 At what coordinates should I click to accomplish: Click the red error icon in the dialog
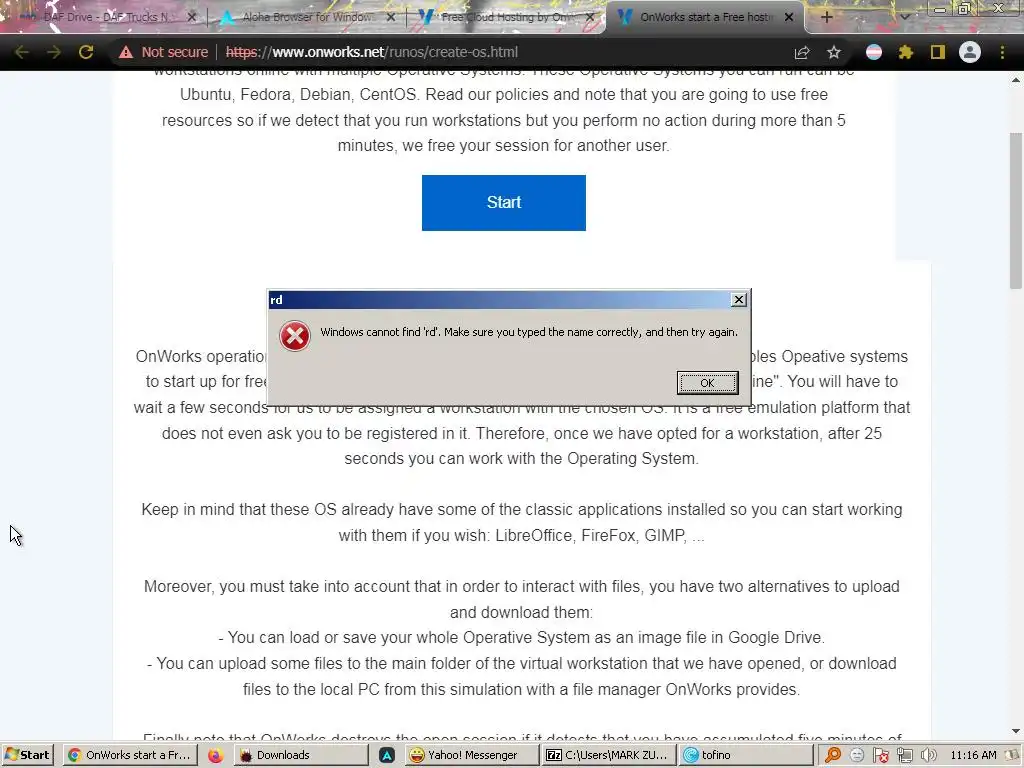click(295, 336)
